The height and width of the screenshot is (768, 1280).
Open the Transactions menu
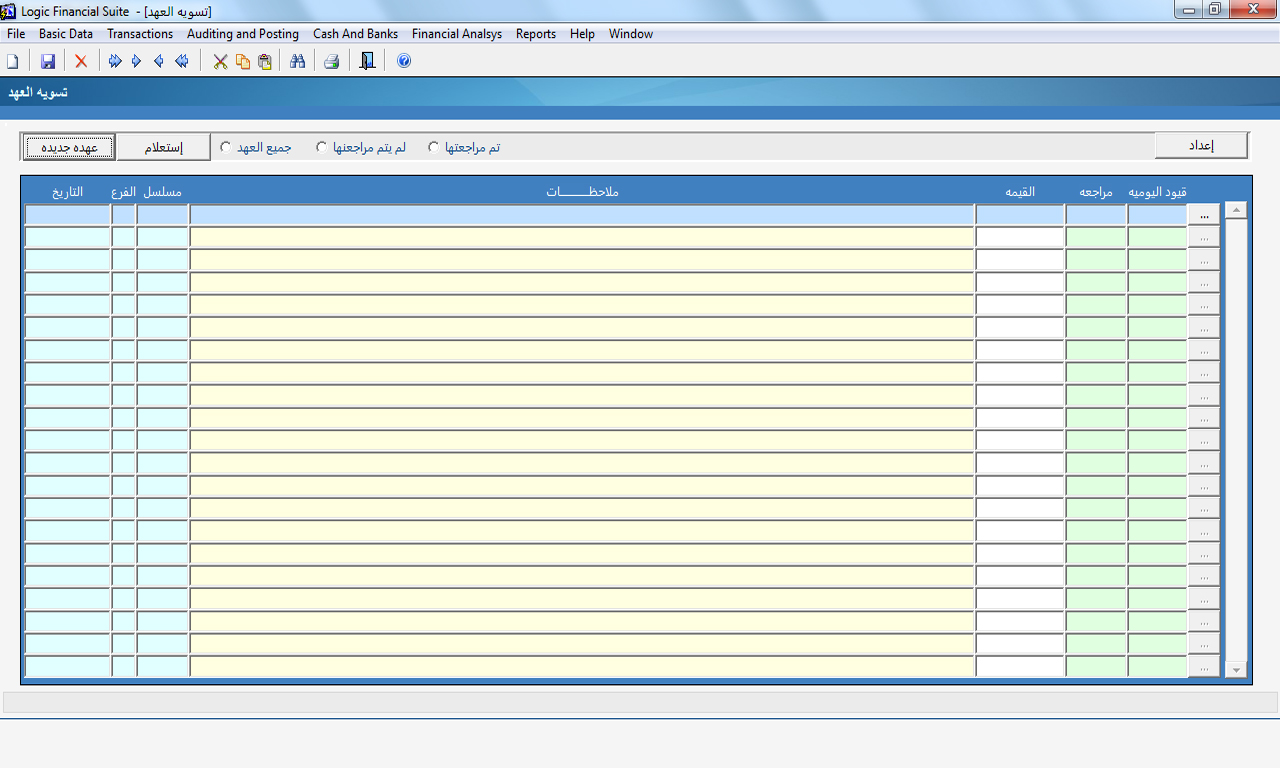(140, 34)
